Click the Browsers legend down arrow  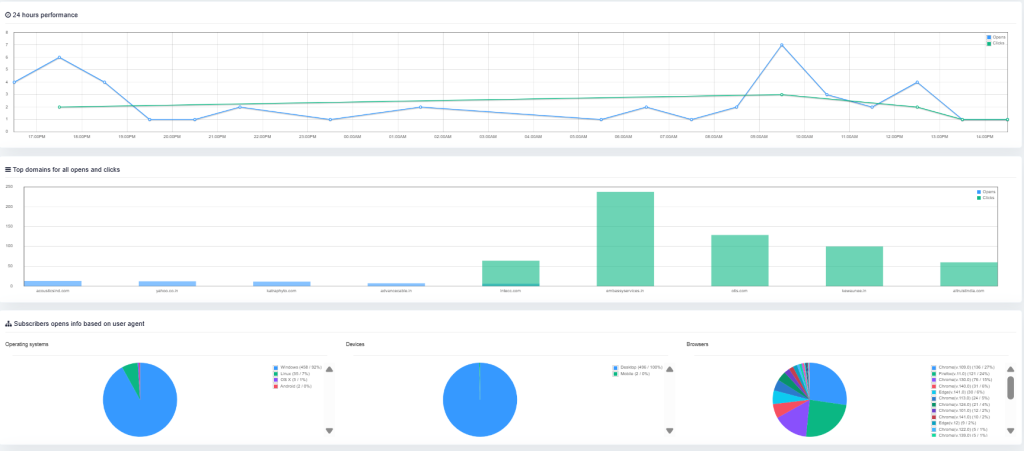[1010, 430]
